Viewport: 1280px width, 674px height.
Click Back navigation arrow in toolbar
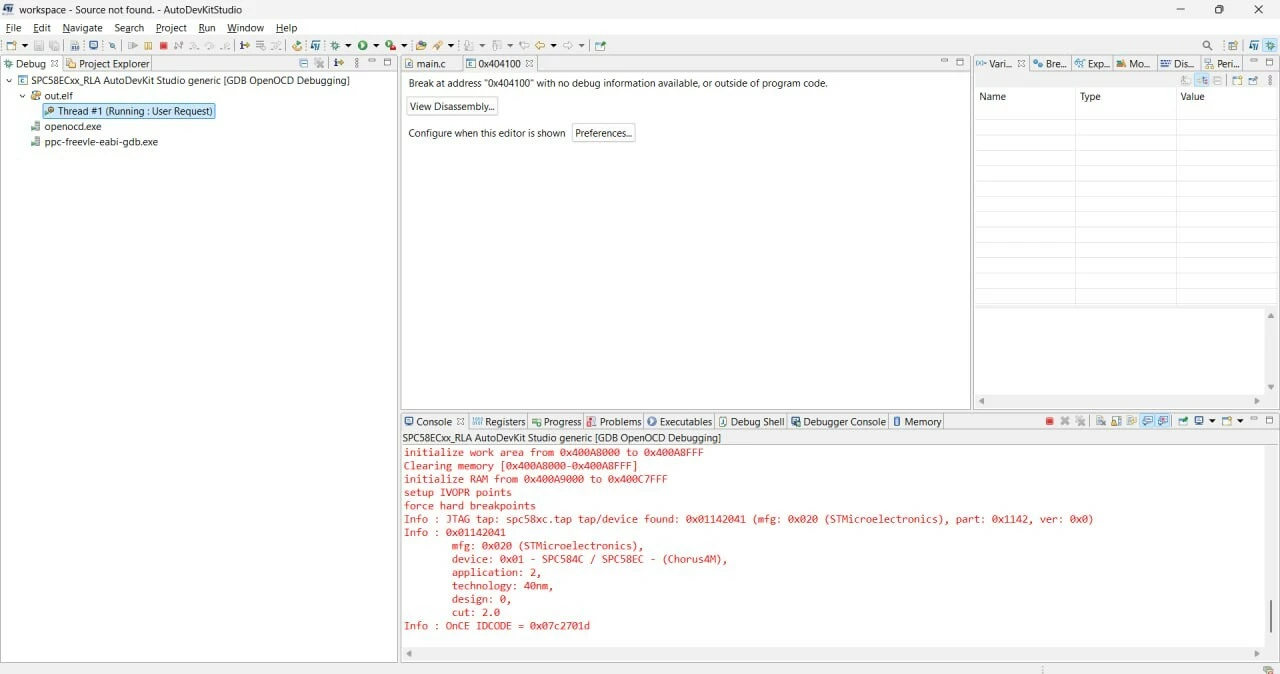(x=540, y=45)
